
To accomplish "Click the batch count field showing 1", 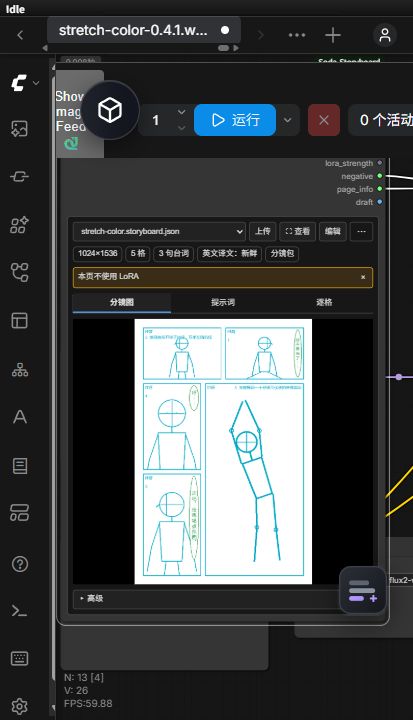I will 156,120.
